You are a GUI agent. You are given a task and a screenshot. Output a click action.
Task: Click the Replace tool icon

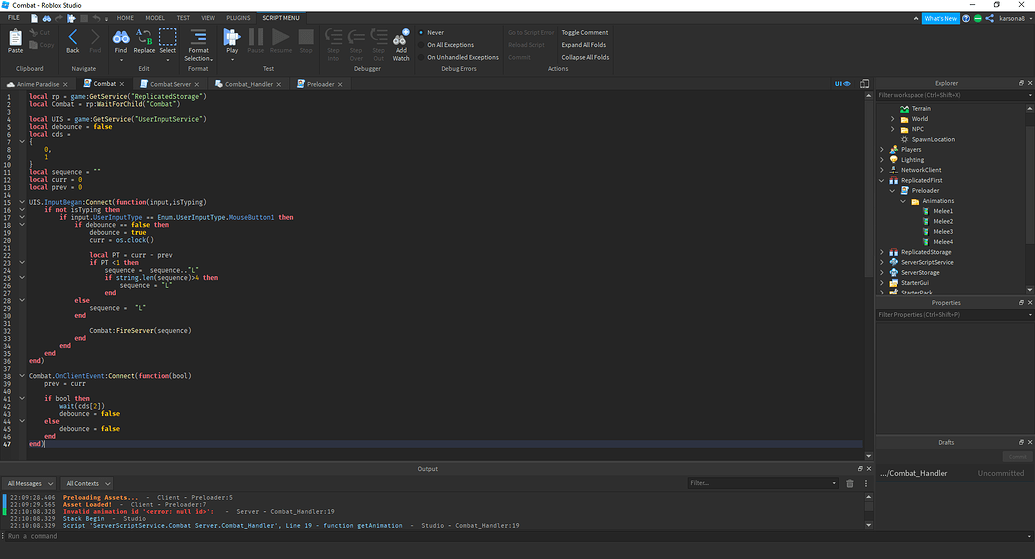click(x=144, y=36)
